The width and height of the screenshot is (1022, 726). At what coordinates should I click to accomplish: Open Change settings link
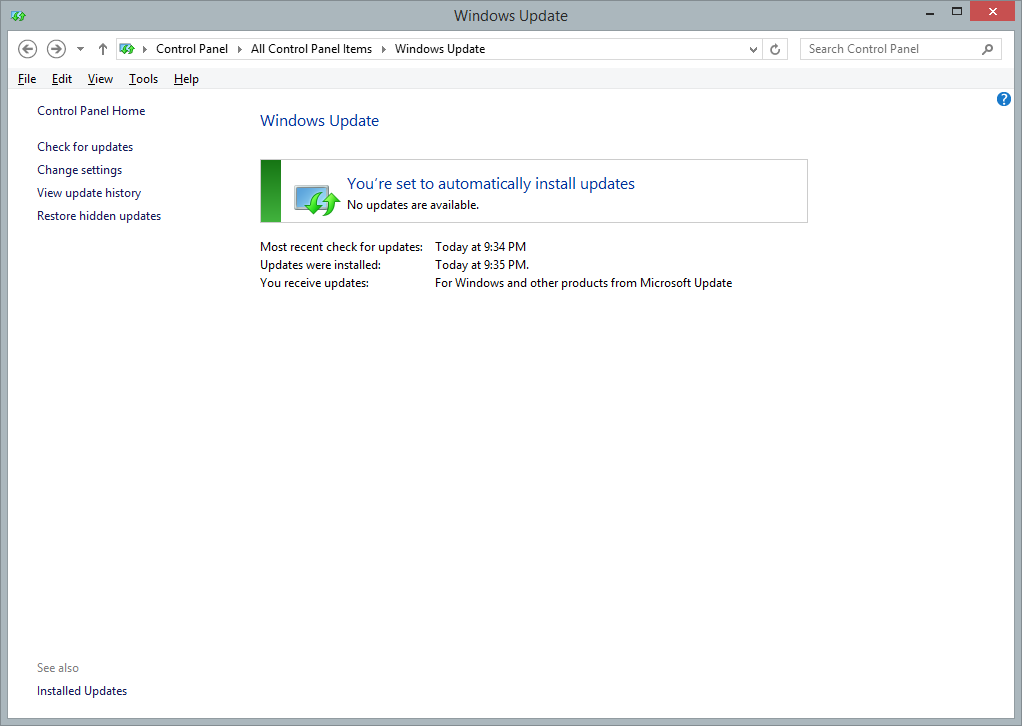[x=79, y=170]
